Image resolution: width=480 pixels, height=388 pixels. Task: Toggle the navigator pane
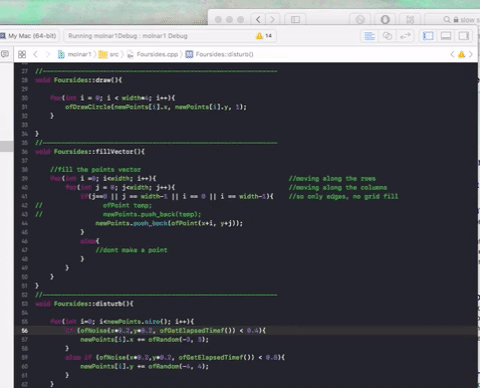point(428,36)
